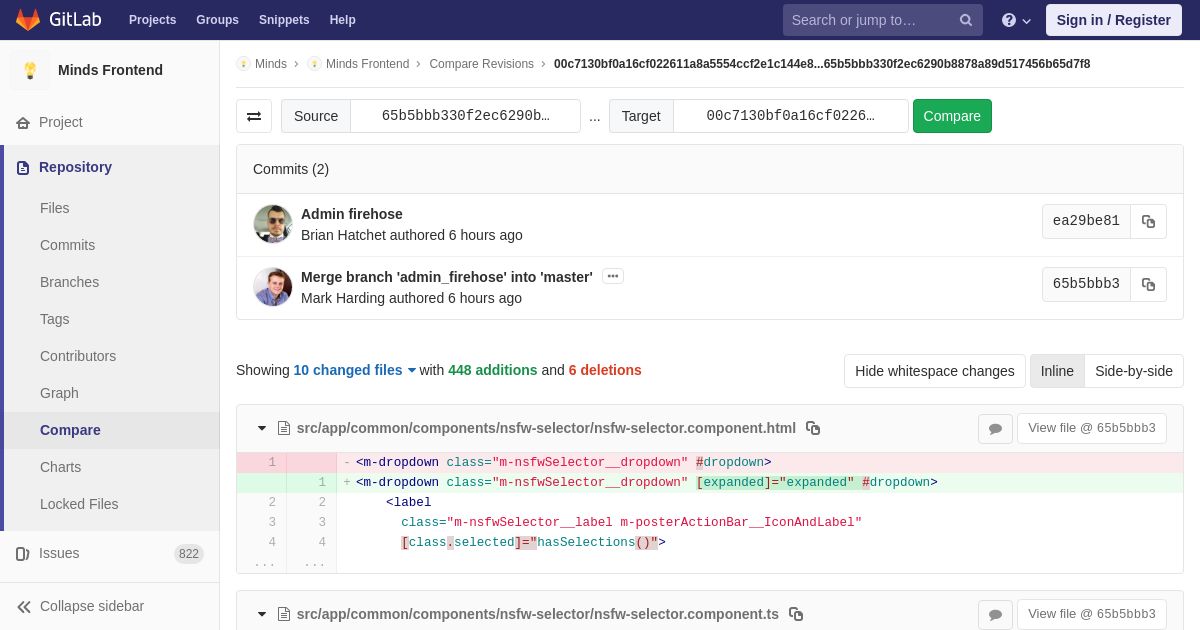Viewport: 1200px width, 630px height.
Task: Click Minds Frontend project title in sidebar
Action: [x=110, y=70]
